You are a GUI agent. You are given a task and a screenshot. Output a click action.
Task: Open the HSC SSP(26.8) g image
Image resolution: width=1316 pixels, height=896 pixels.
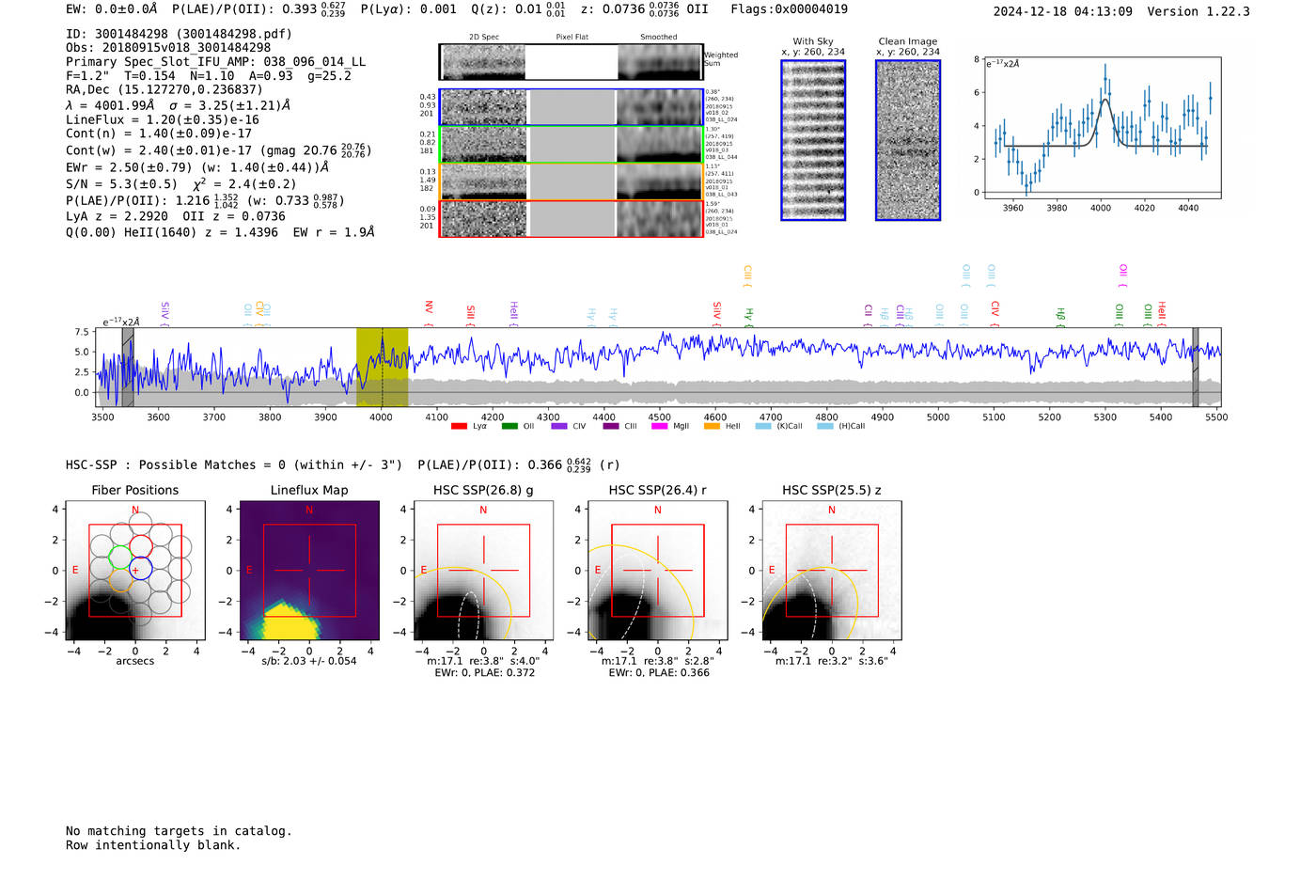pos(484,571)
